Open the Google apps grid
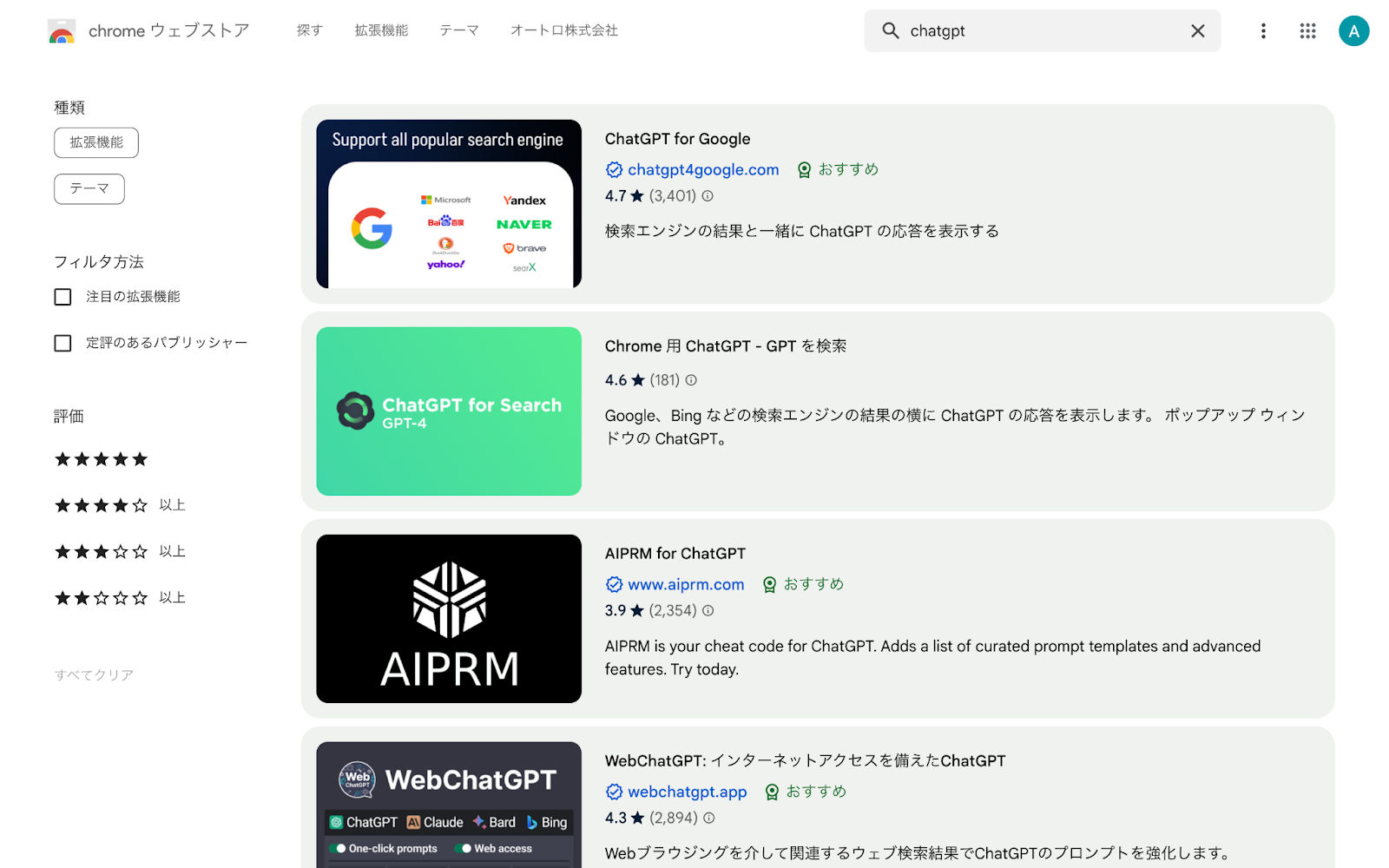 click(x=1307, y=30)
